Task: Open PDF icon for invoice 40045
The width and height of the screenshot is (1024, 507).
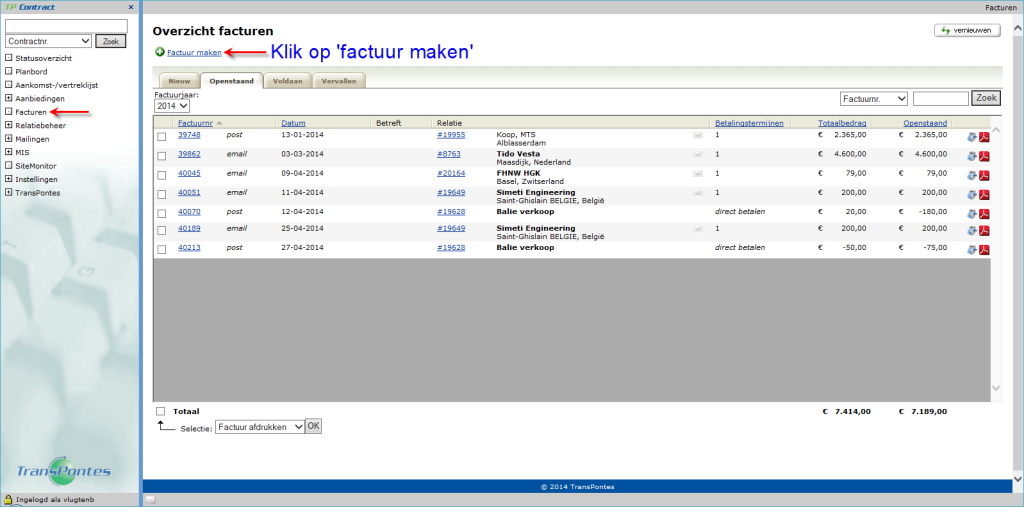Action: (984, 174)
